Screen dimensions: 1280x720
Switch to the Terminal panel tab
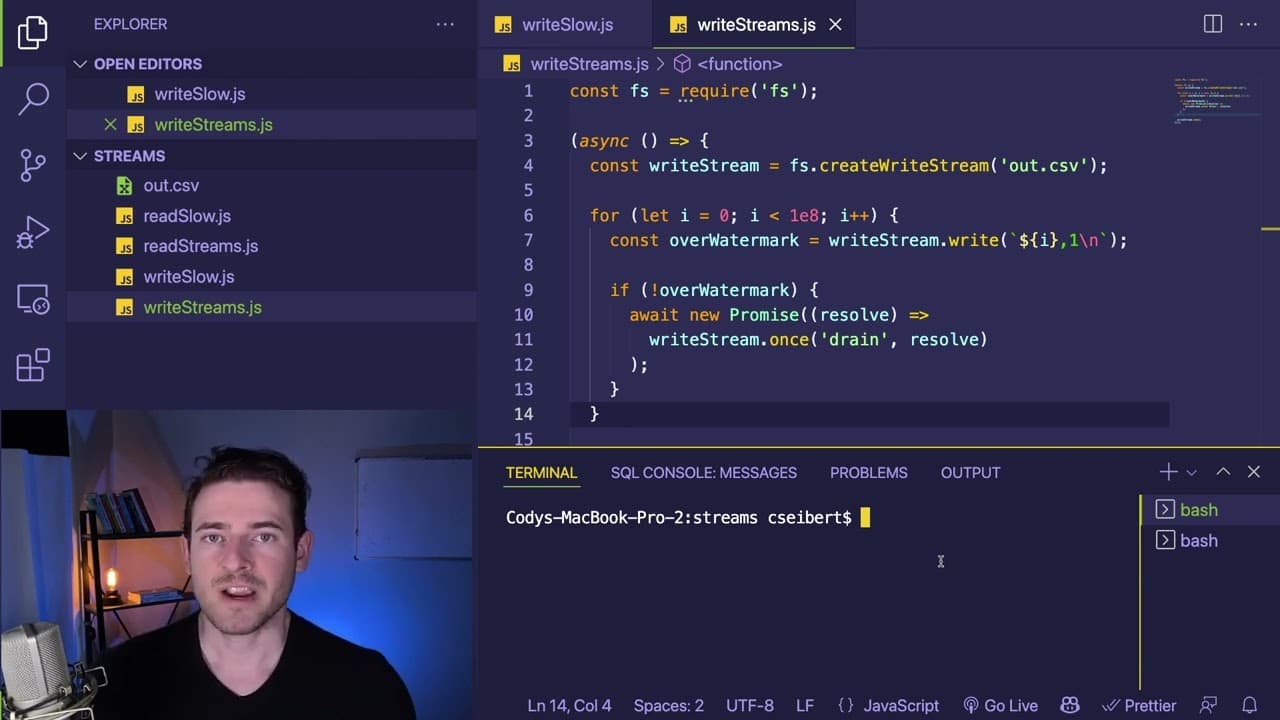click(541, 473)
